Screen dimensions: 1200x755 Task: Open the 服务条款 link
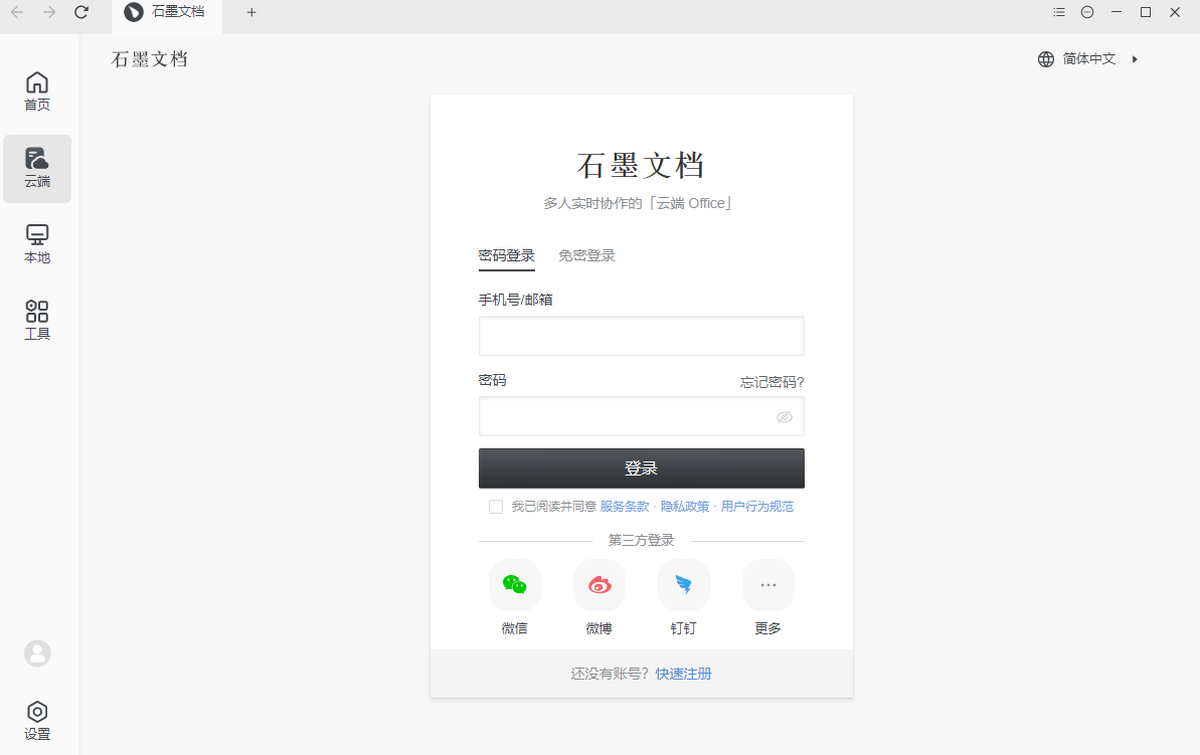(625, 507)
